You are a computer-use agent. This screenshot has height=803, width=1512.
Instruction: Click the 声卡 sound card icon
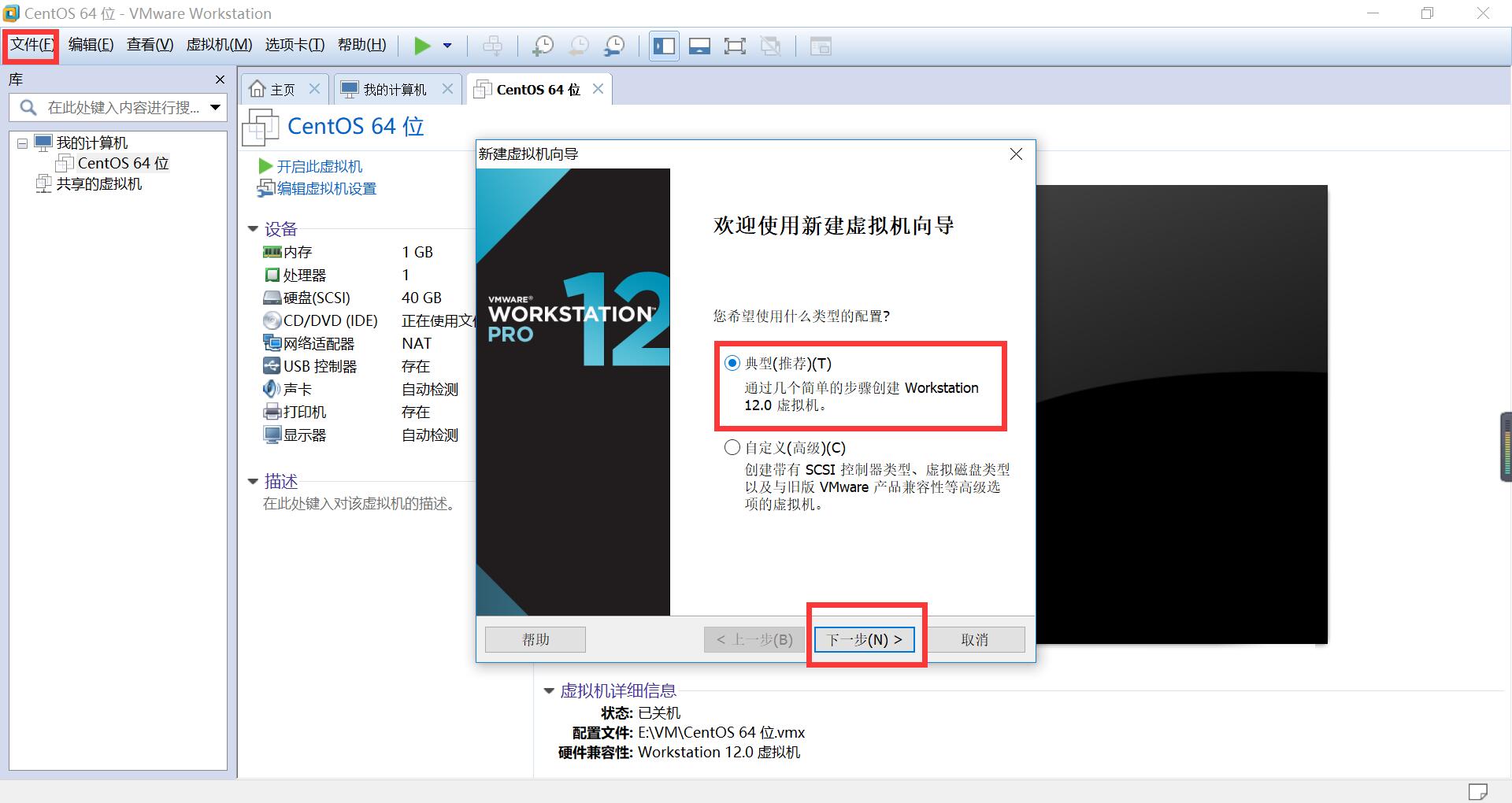tap(272, 389)
